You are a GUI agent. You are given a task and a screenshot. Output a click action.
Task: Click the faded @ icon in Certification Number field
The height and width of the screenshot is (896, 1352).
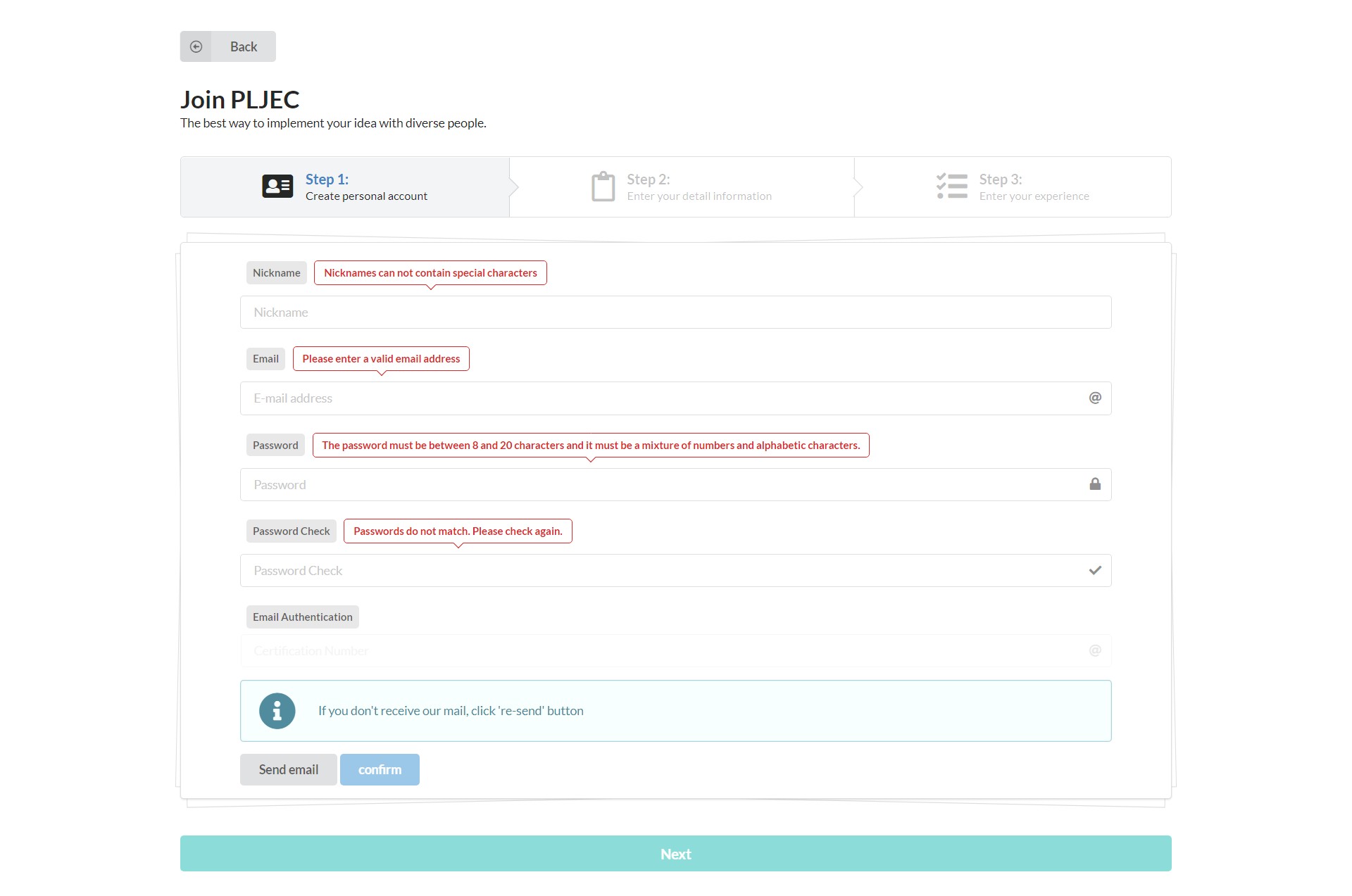tap(1095, 650)
